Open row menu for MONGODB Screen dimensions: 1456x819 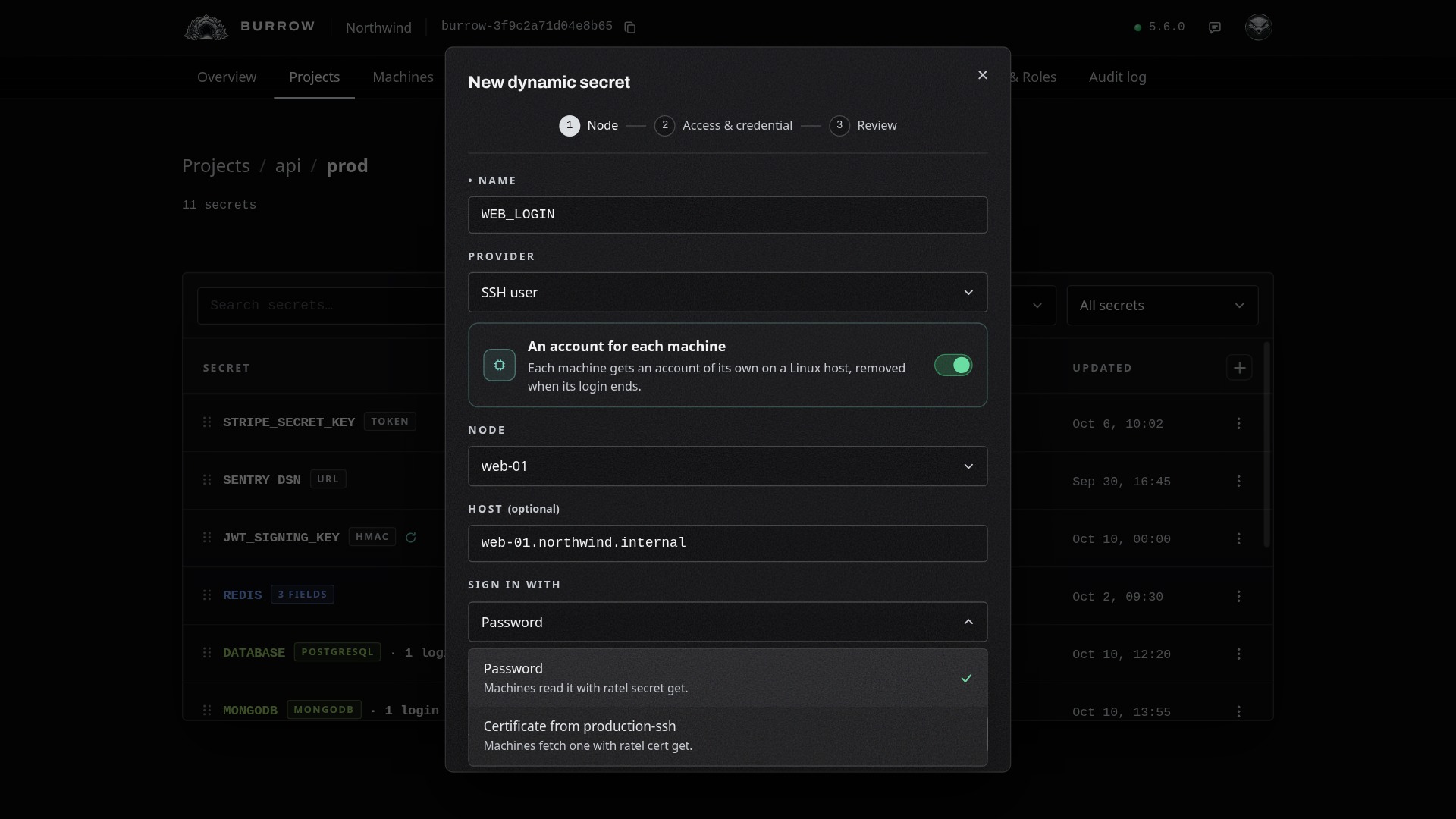pyautogui.click(x=1239, y=711)
